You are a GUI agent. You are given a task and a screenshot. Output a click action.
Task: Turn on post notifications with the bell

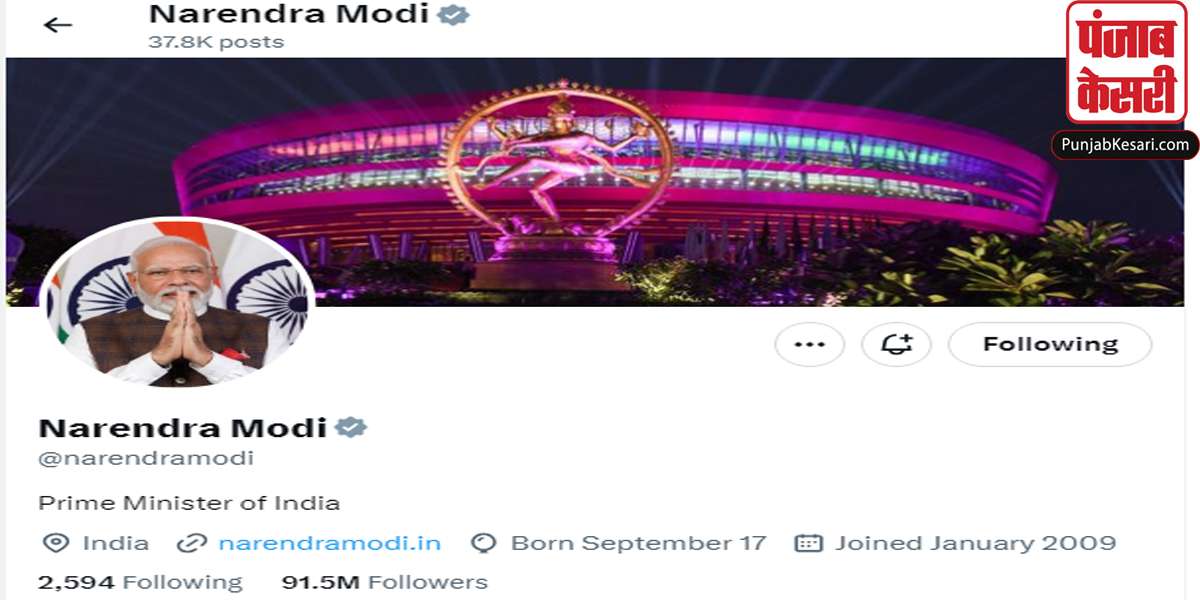pos(896,345)
